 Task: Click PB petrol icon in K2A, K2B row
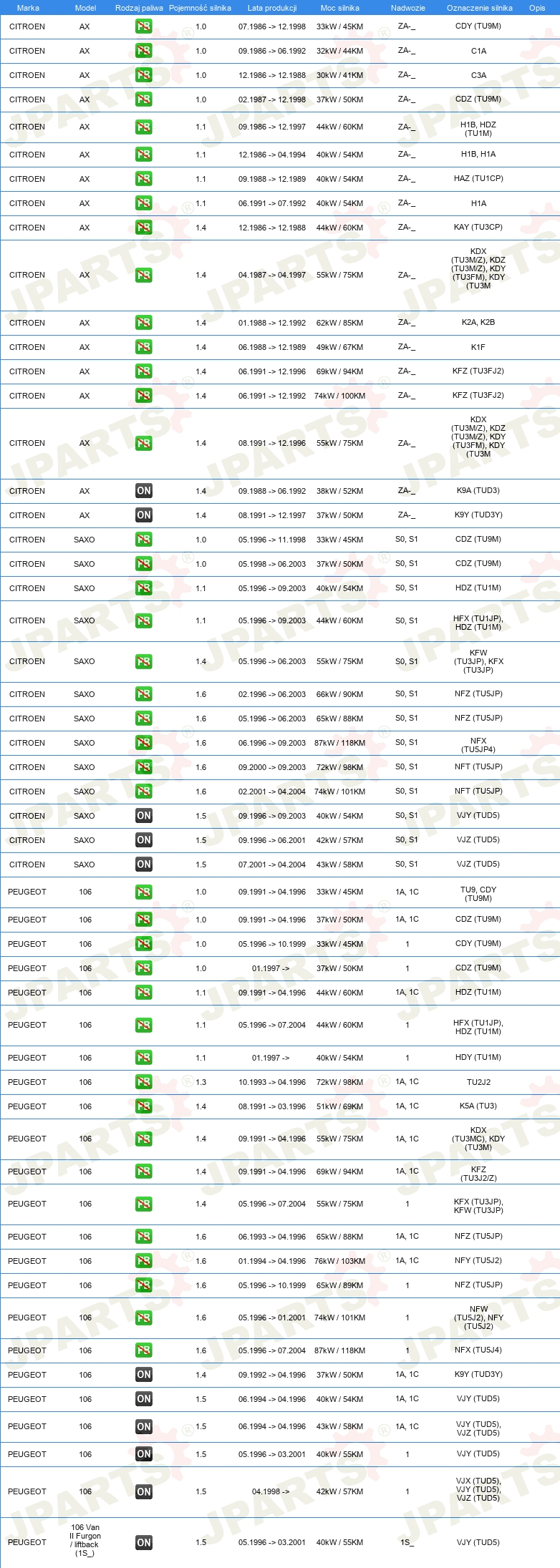143,323
